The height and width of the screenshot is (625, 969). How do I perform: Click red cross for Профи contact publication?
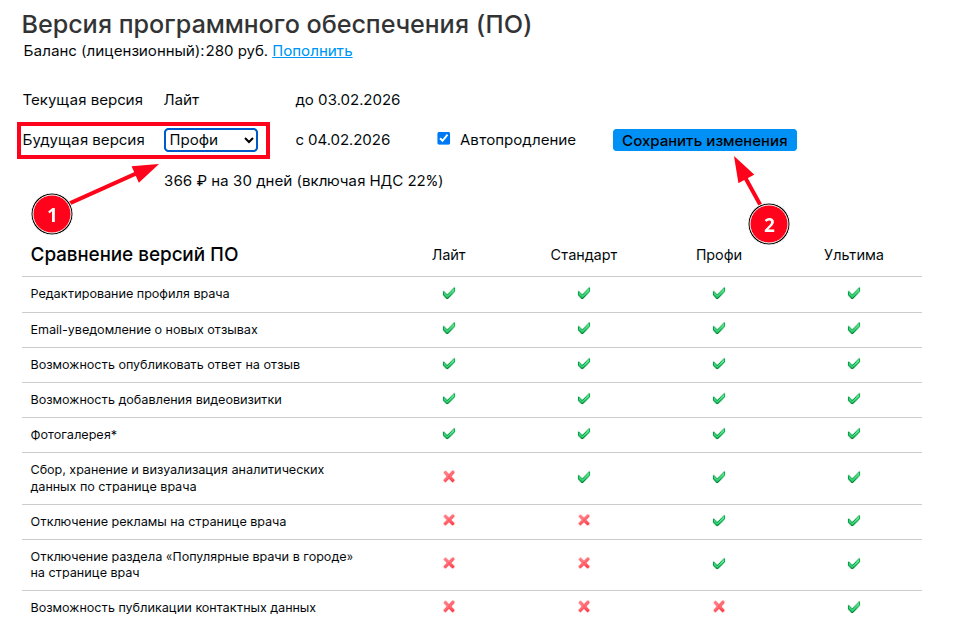(718, 607)
